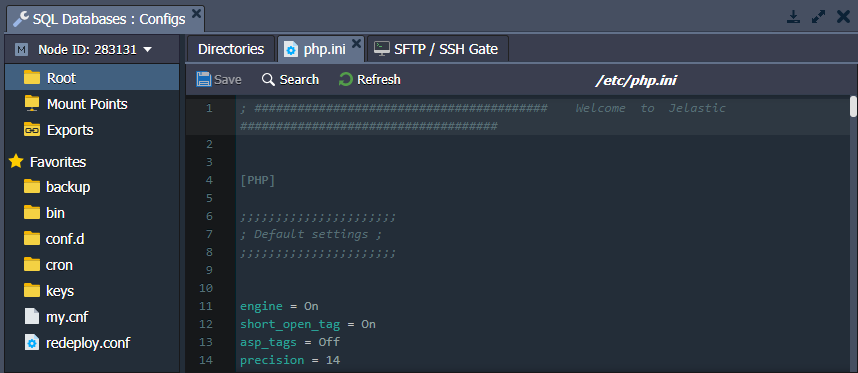Click the '; Default settings ;' comment
This screenshot has width=858, height=373.
tap(310, 234)
